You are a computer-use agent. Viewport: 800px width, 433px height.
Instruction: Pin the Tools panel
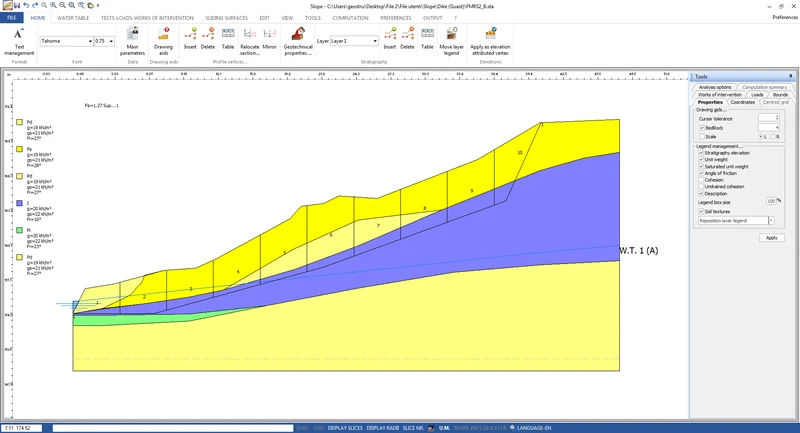pos(790,77)
